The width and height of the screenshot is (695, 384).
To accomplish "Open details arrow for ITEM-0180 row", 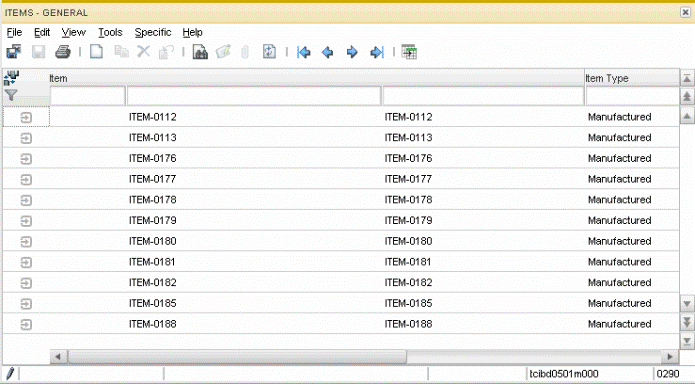I will (x=26, y=241).
